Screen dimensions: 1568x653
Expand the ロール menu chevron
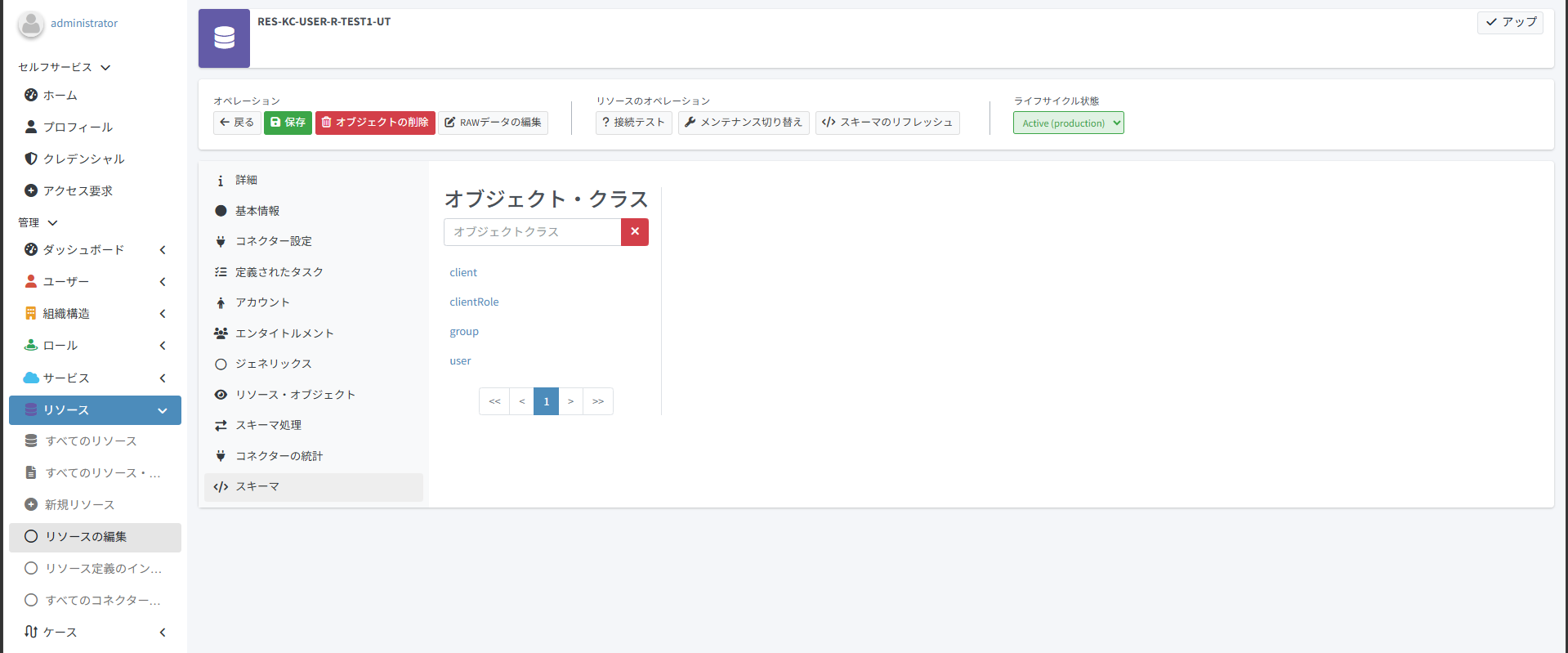pyautogui.click(x=163, y=345)
